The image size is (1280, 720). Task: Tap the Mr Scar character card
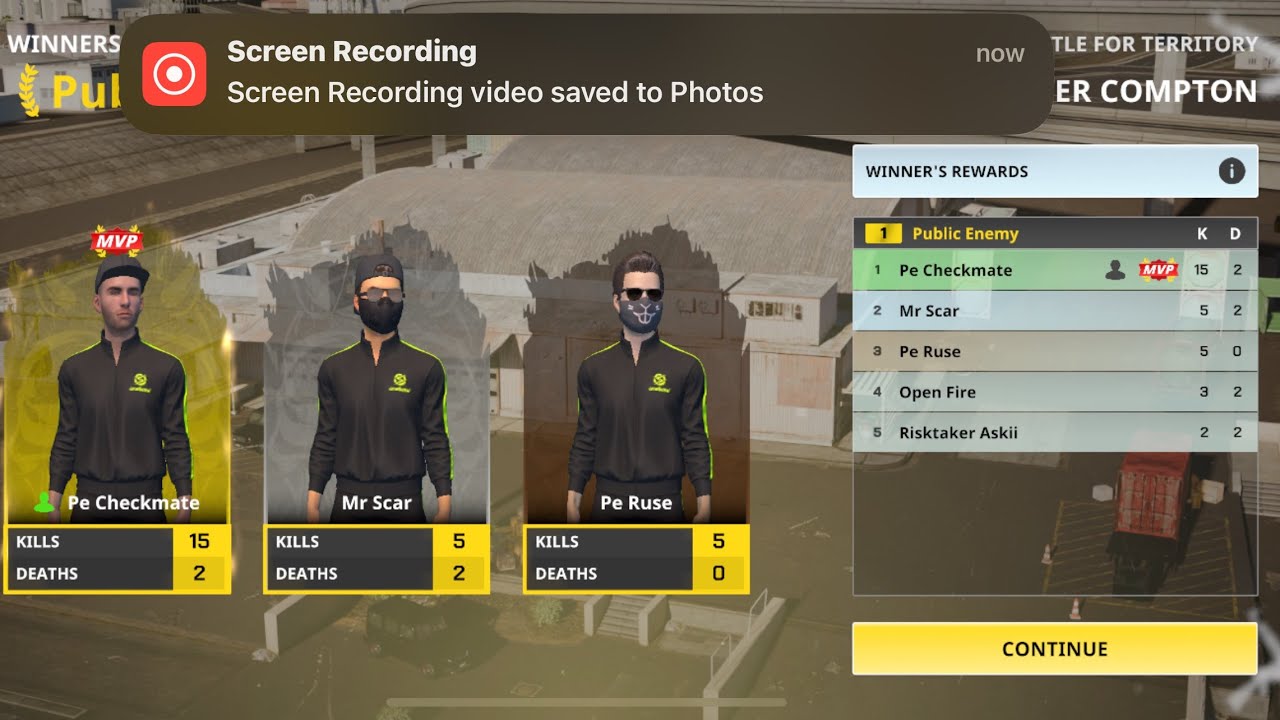click(377, 410)
